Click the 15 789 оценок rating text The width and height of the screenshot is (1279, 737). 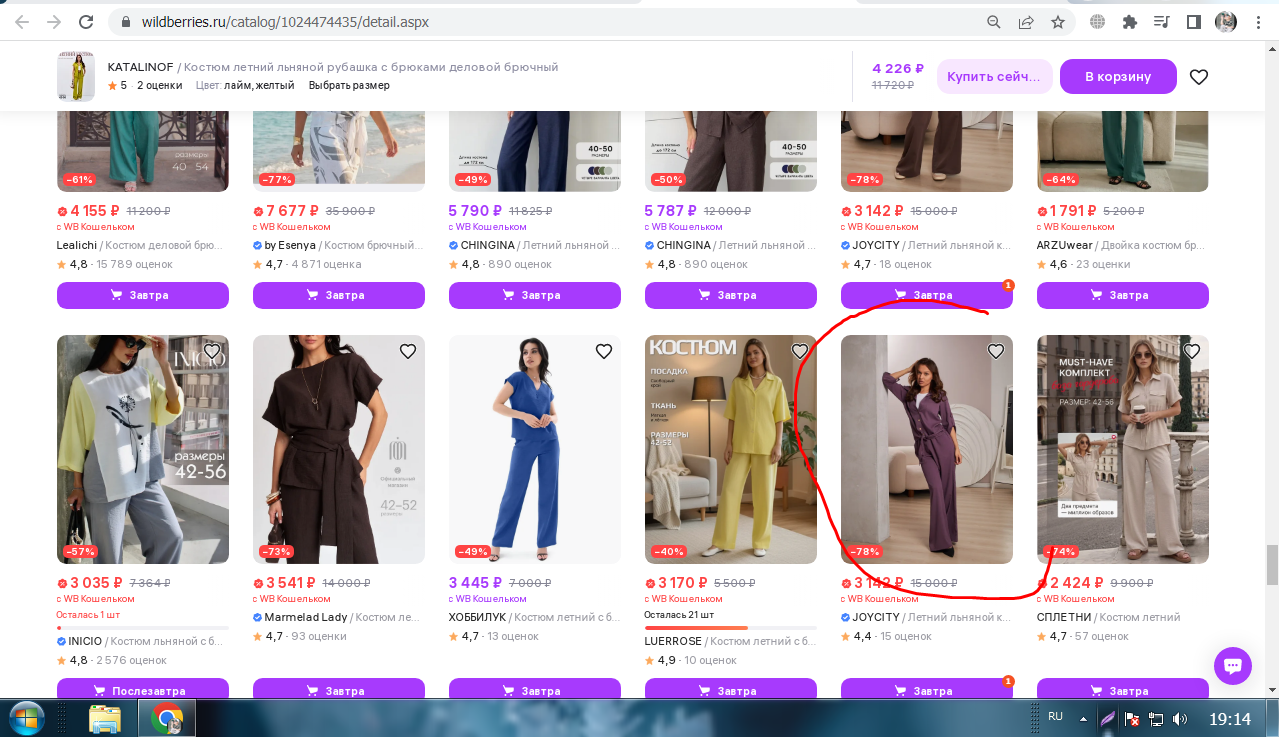[132, 264]
